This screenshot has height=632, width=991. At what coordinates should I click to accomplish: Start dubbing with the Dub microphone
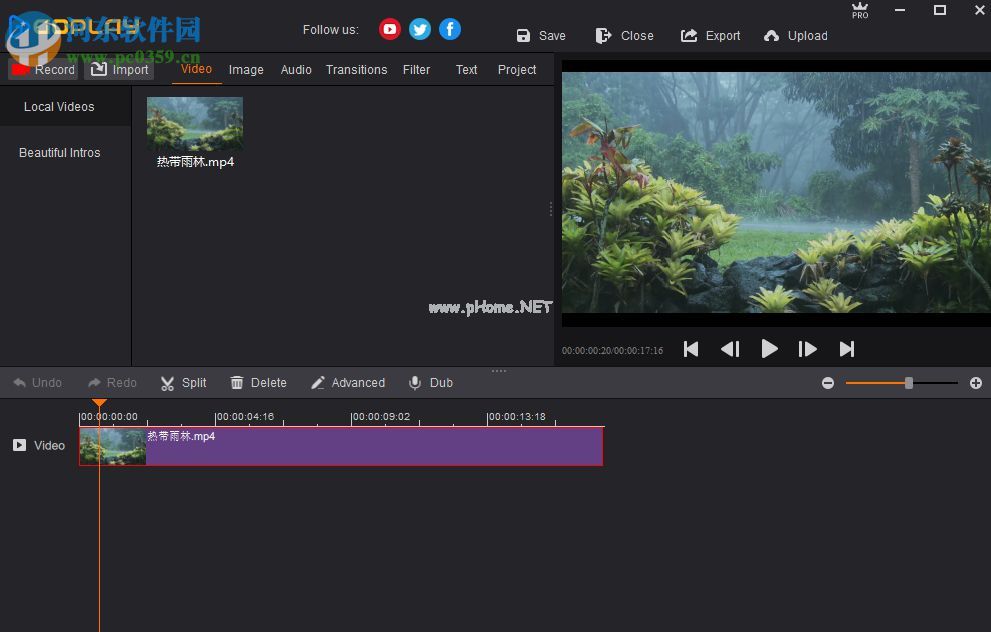431,383
